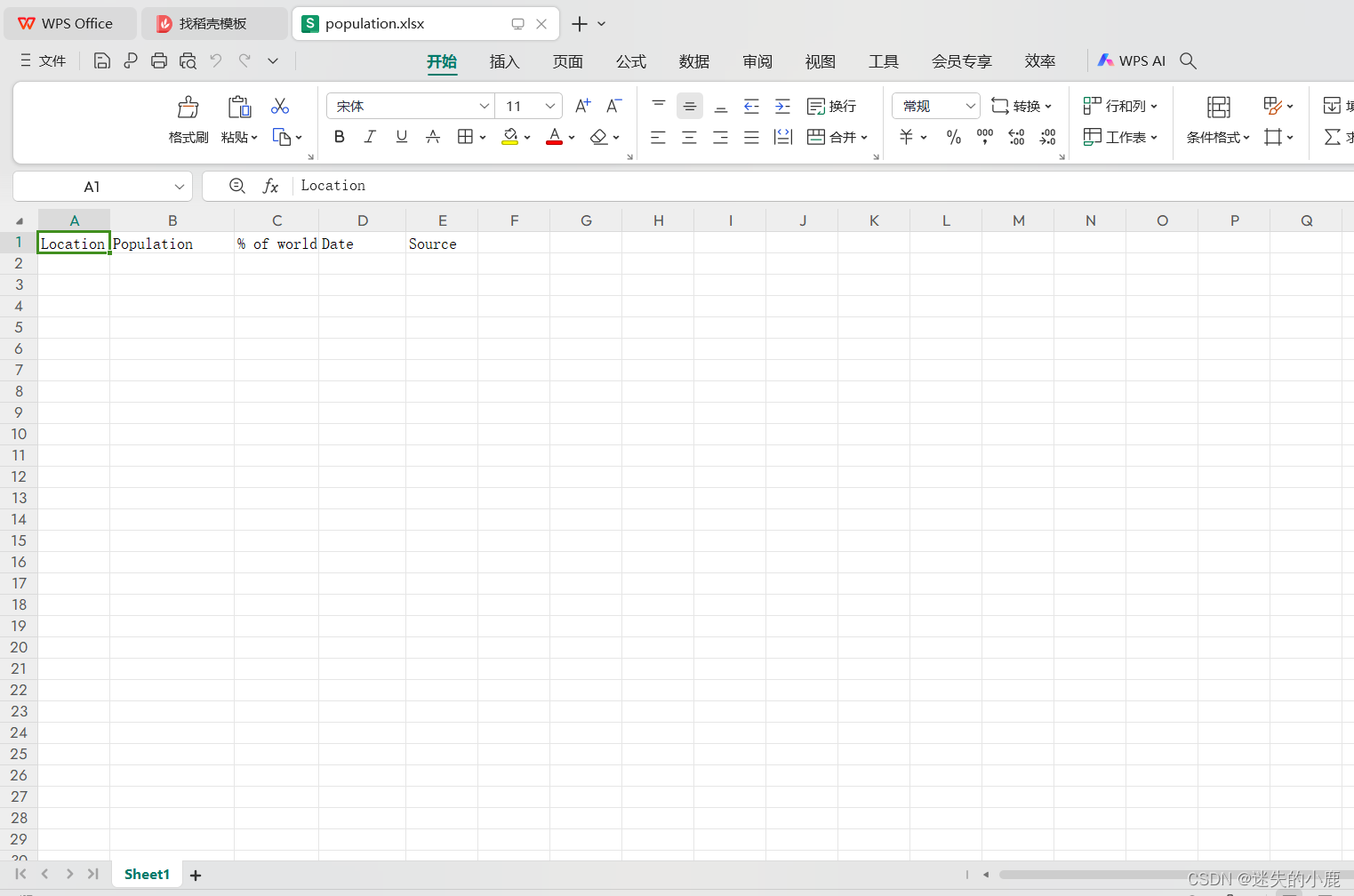Toggle Bold formatting

click(339, 136)
